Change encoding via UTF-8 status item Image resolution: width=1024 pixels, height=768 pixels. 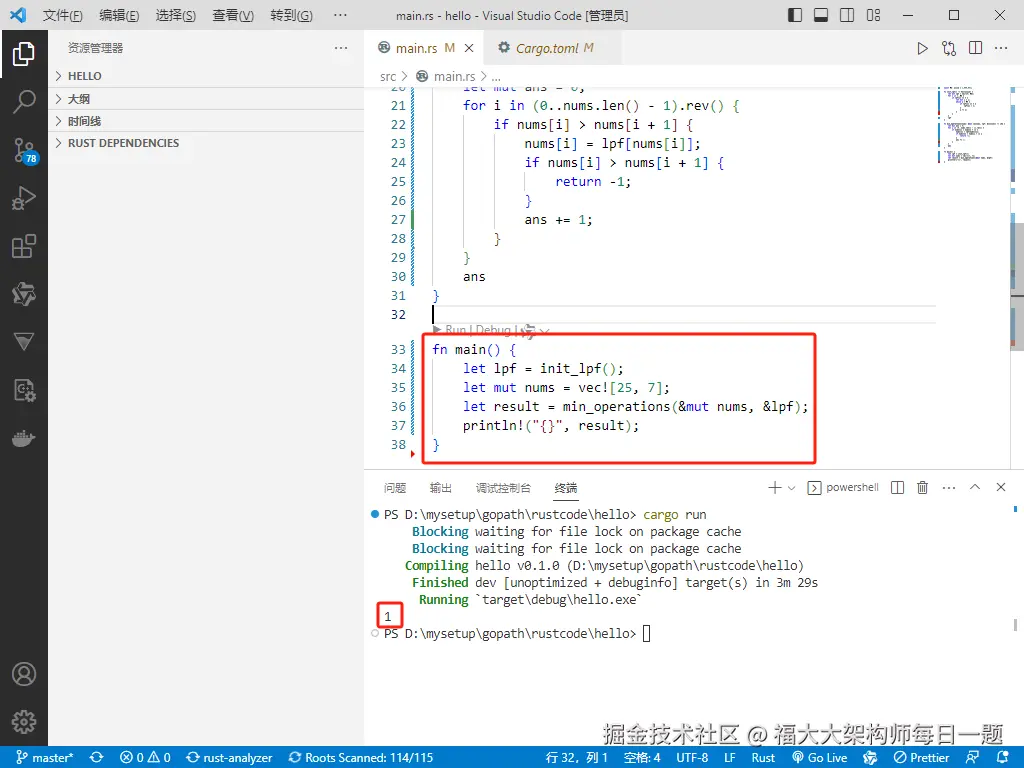point(692,758)
